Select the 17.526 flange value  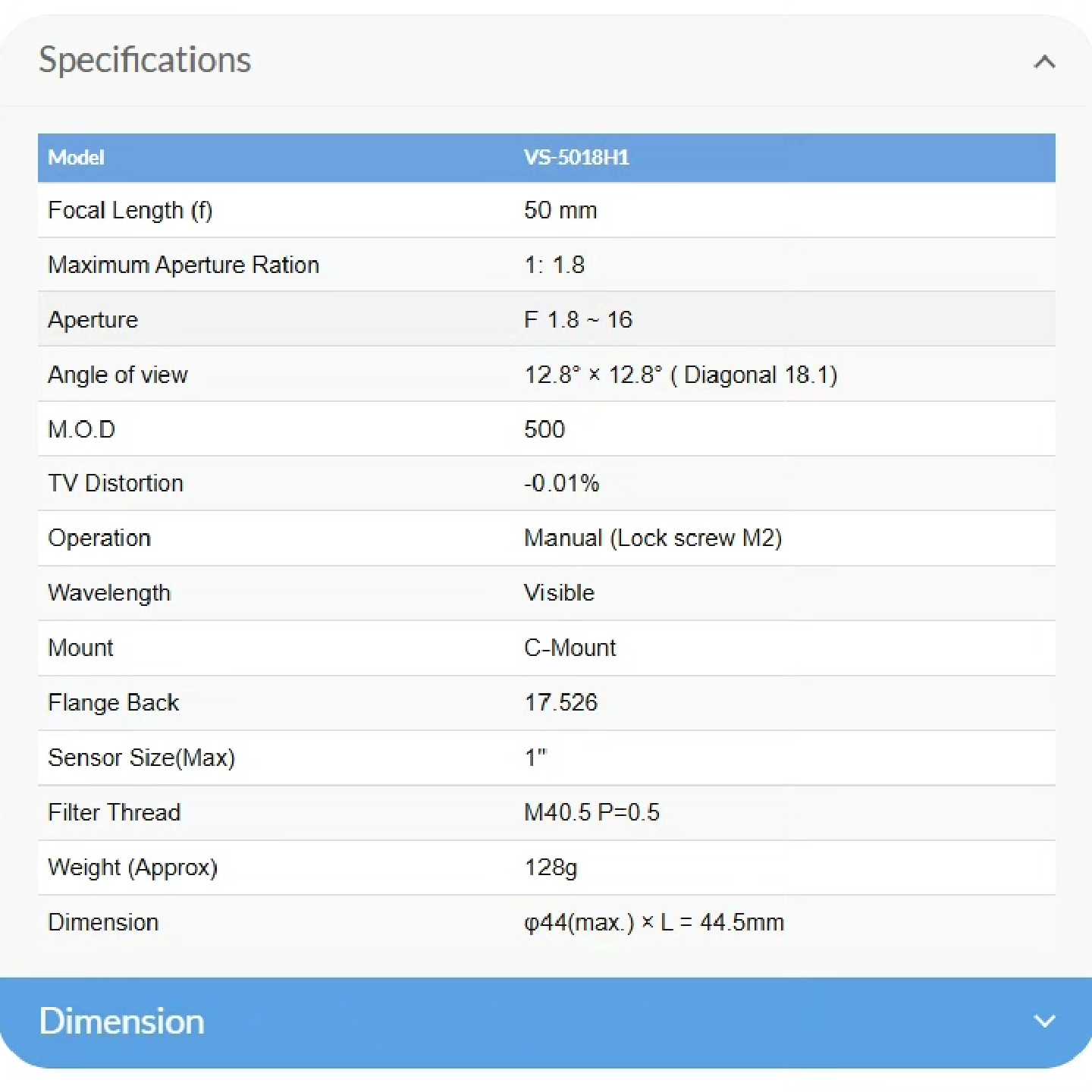561,702
